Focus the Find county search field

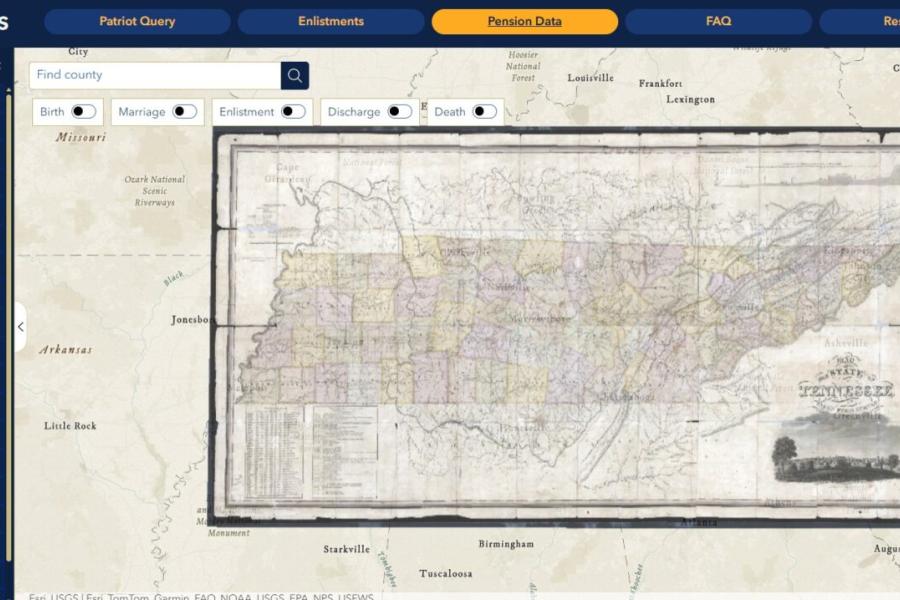155,75
